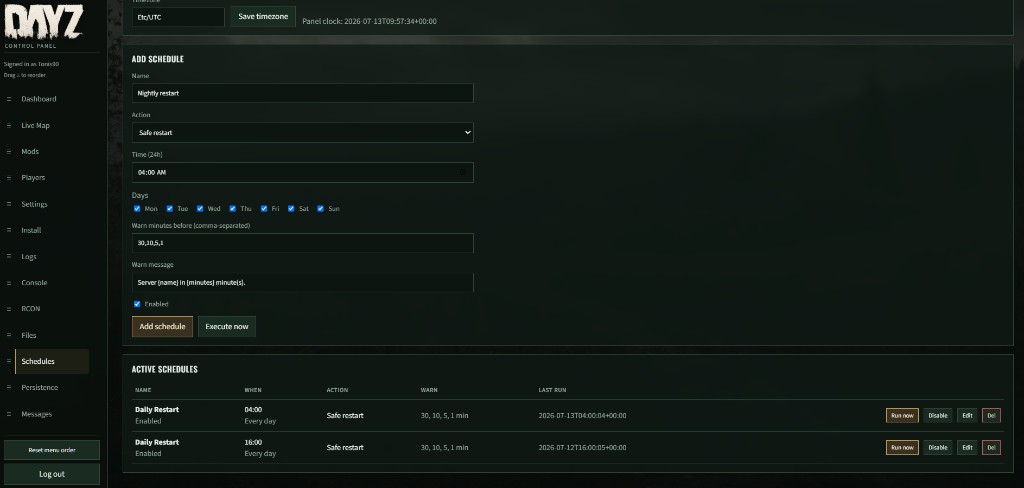Uncheck the Tue day checkbox

pyautogui.click(x=170, y=208)
